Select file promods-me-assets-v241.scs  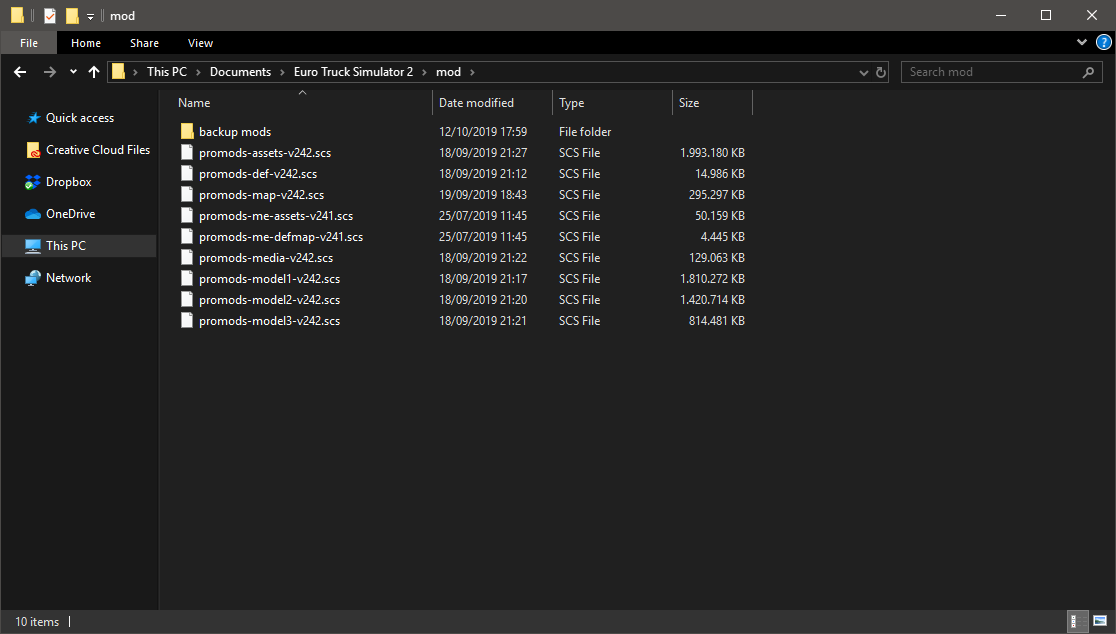click(x=276, y=216)
